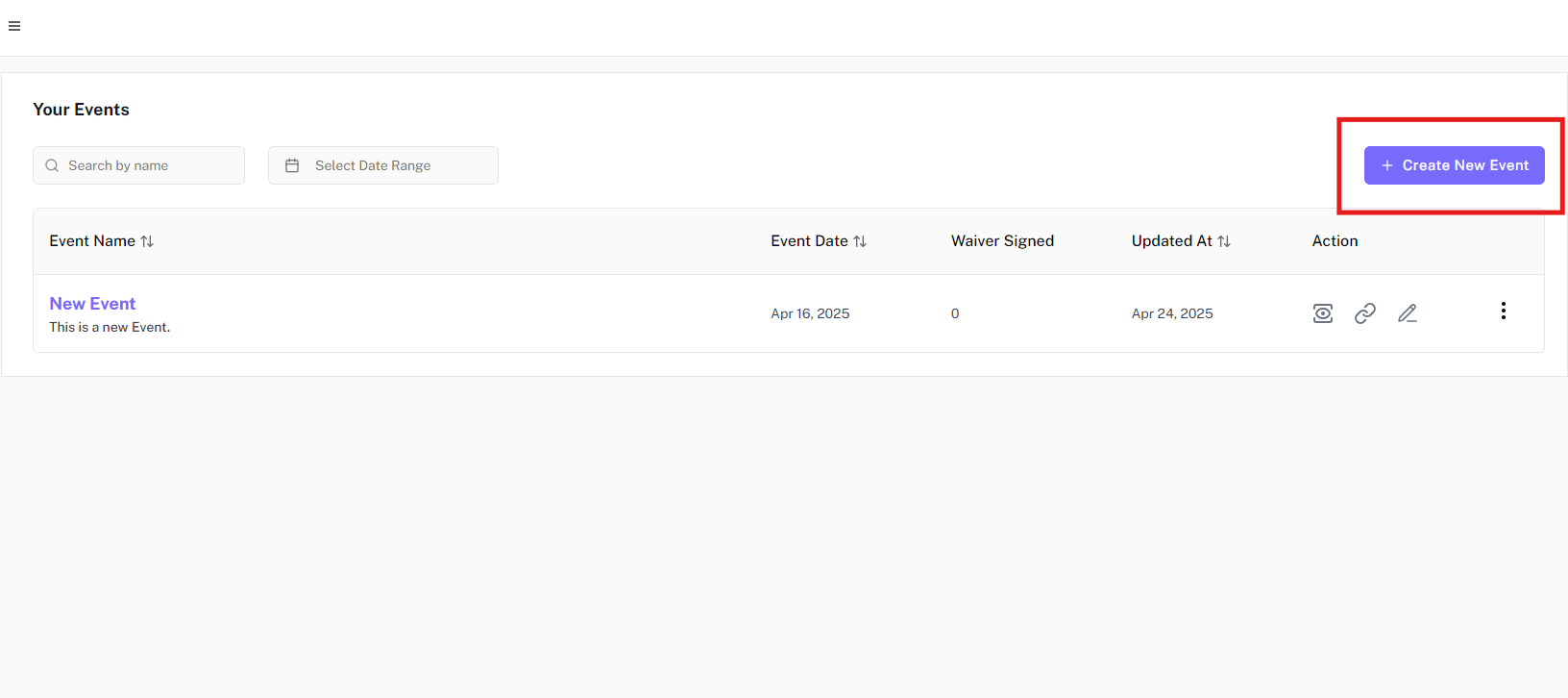Open the three-dot more options menu
Screen dimensions: 1568x698
[1504, 311]
